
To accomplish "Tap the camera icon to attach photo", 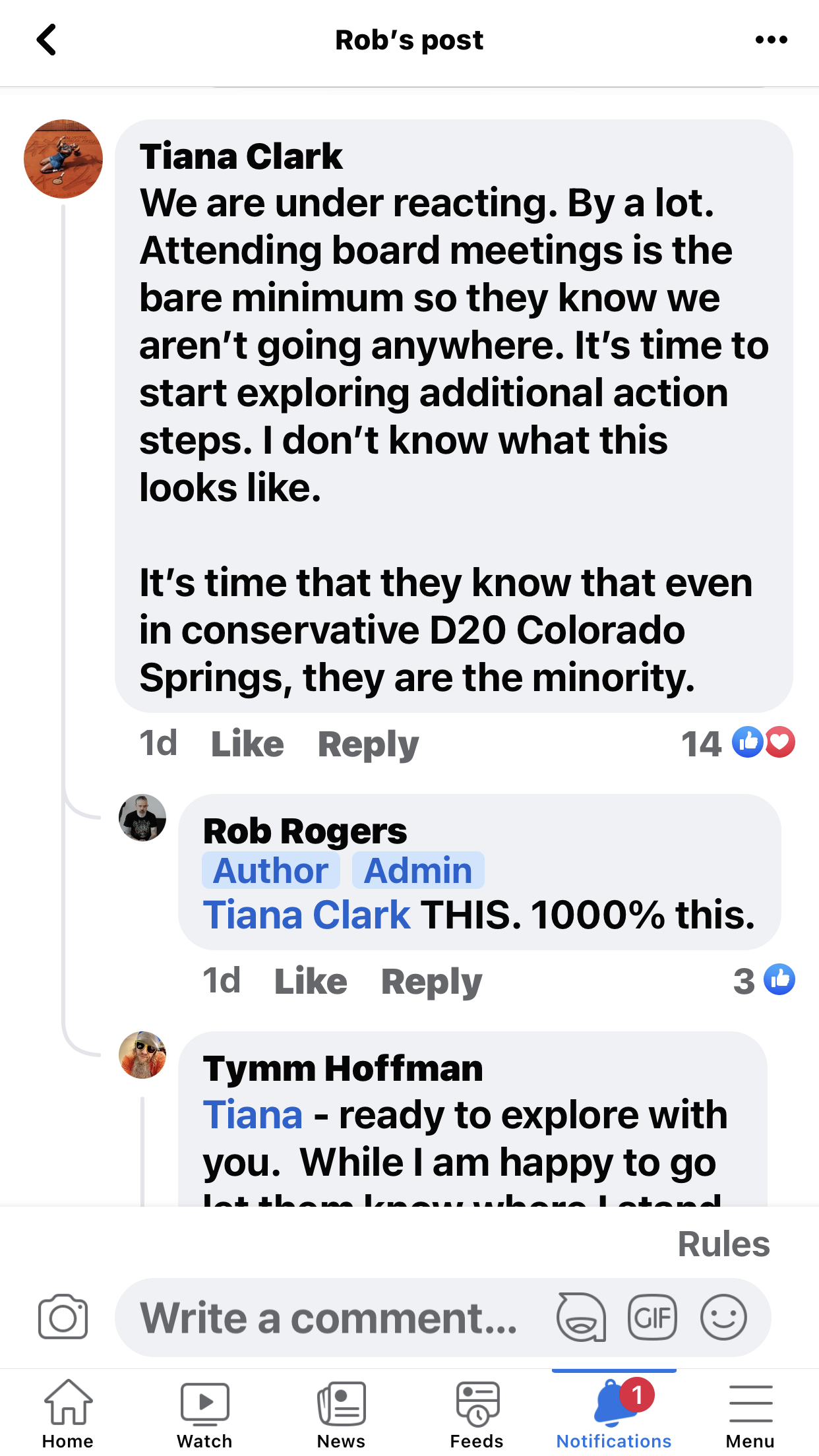I will click(63, 1317).
